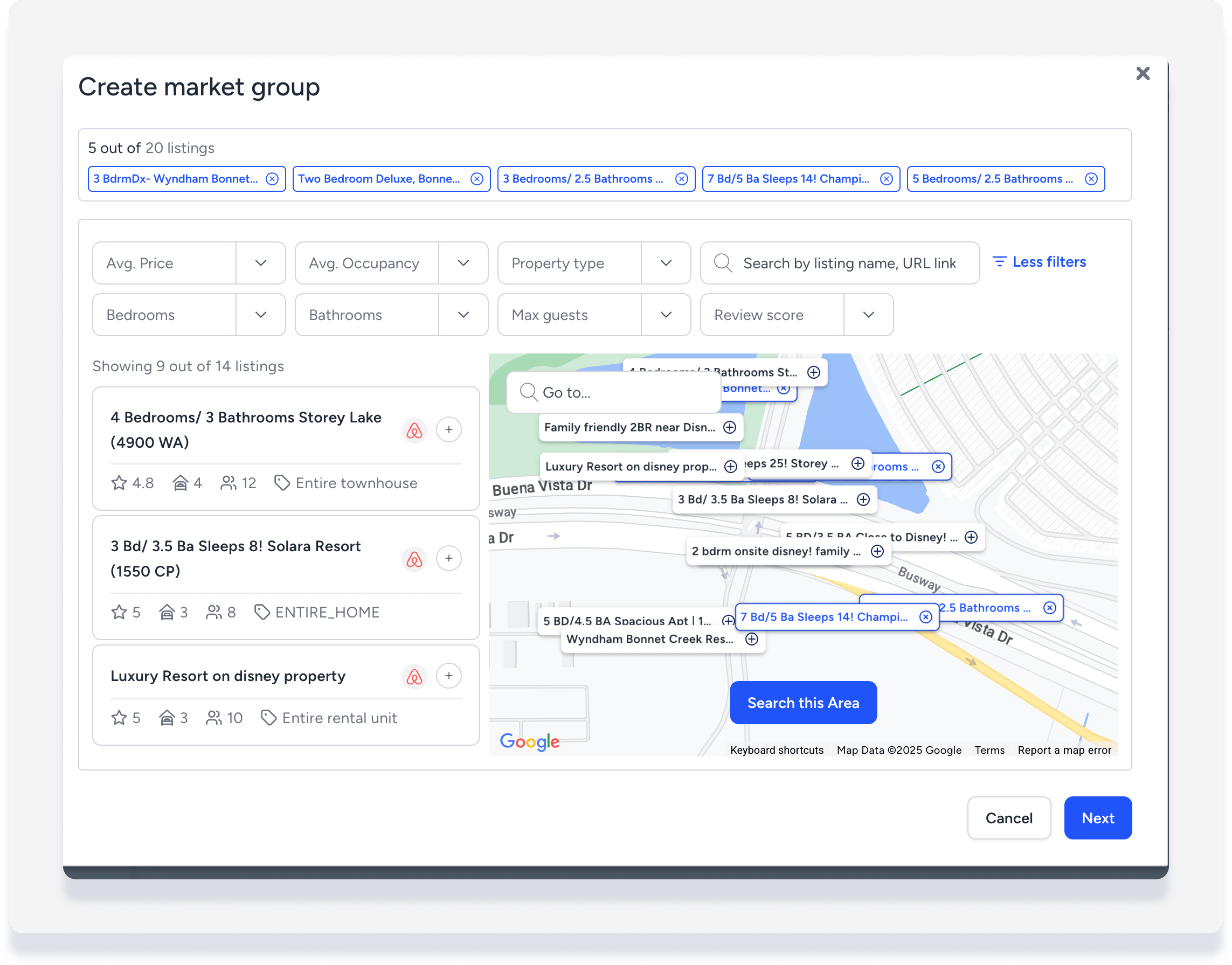
Task: Remove the Two Bedroom Deluxe chip
Action: click(x=476, y=179)
